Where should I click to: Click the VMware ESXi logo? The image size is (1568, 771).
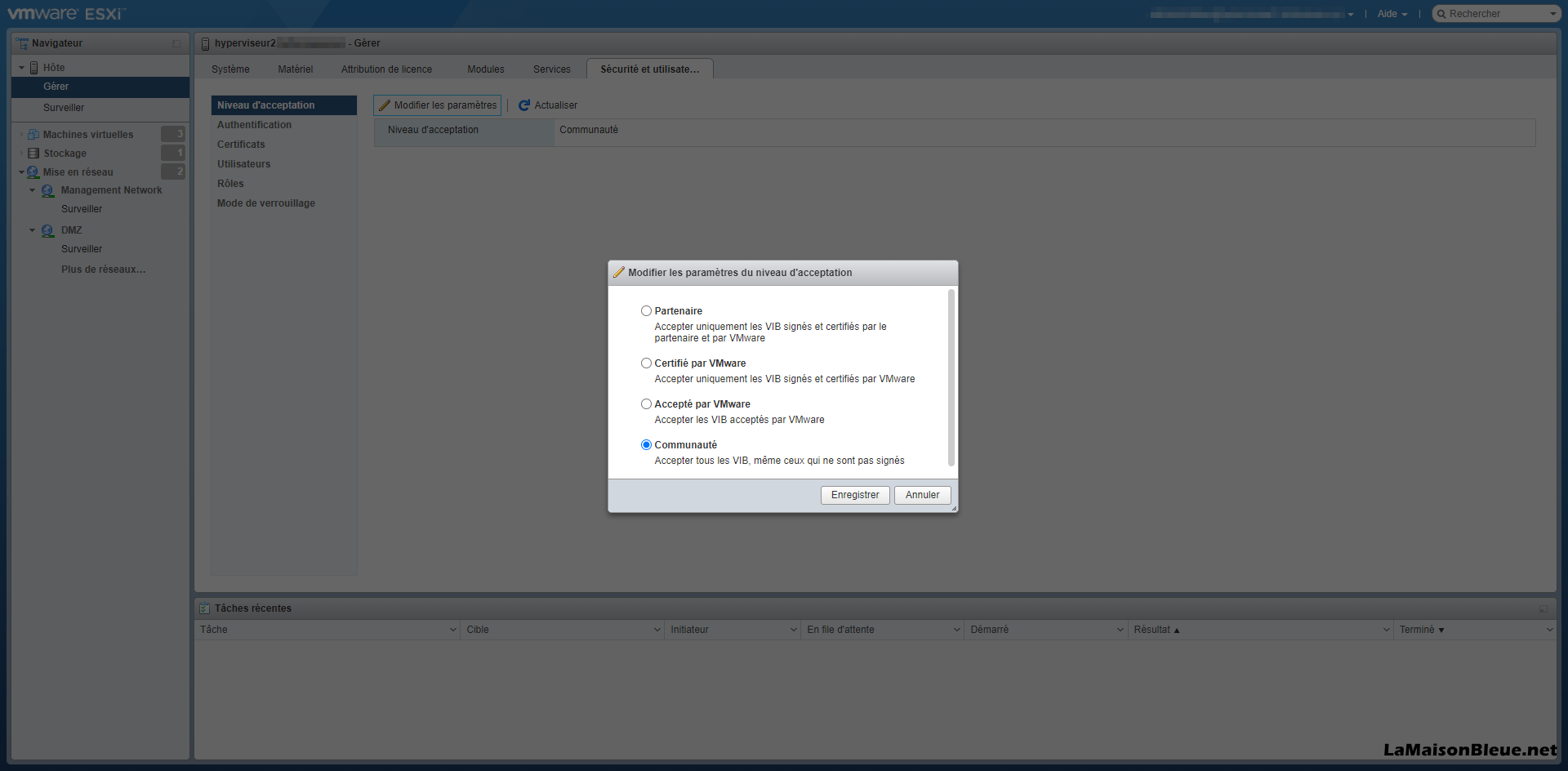[67, 14]
